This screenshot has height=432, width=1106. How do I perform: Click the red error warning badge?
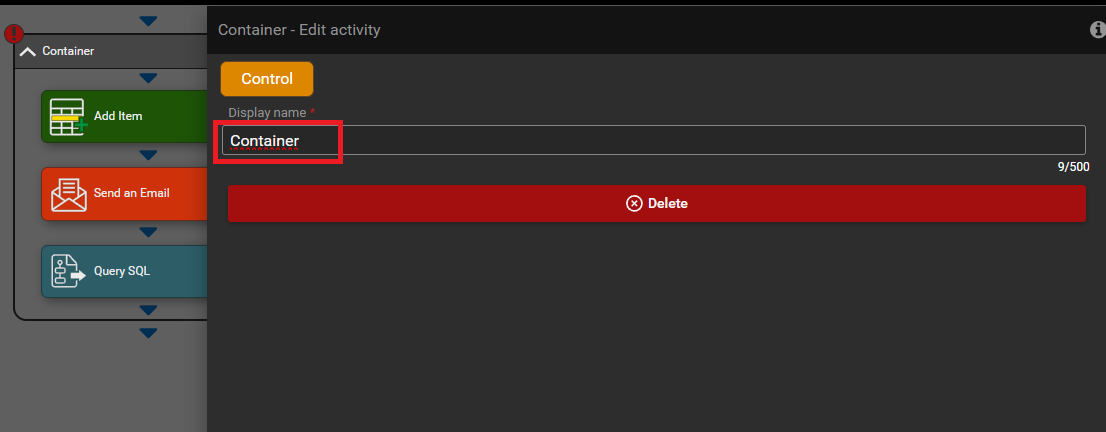pyautogui.click(x=14, y=34)
